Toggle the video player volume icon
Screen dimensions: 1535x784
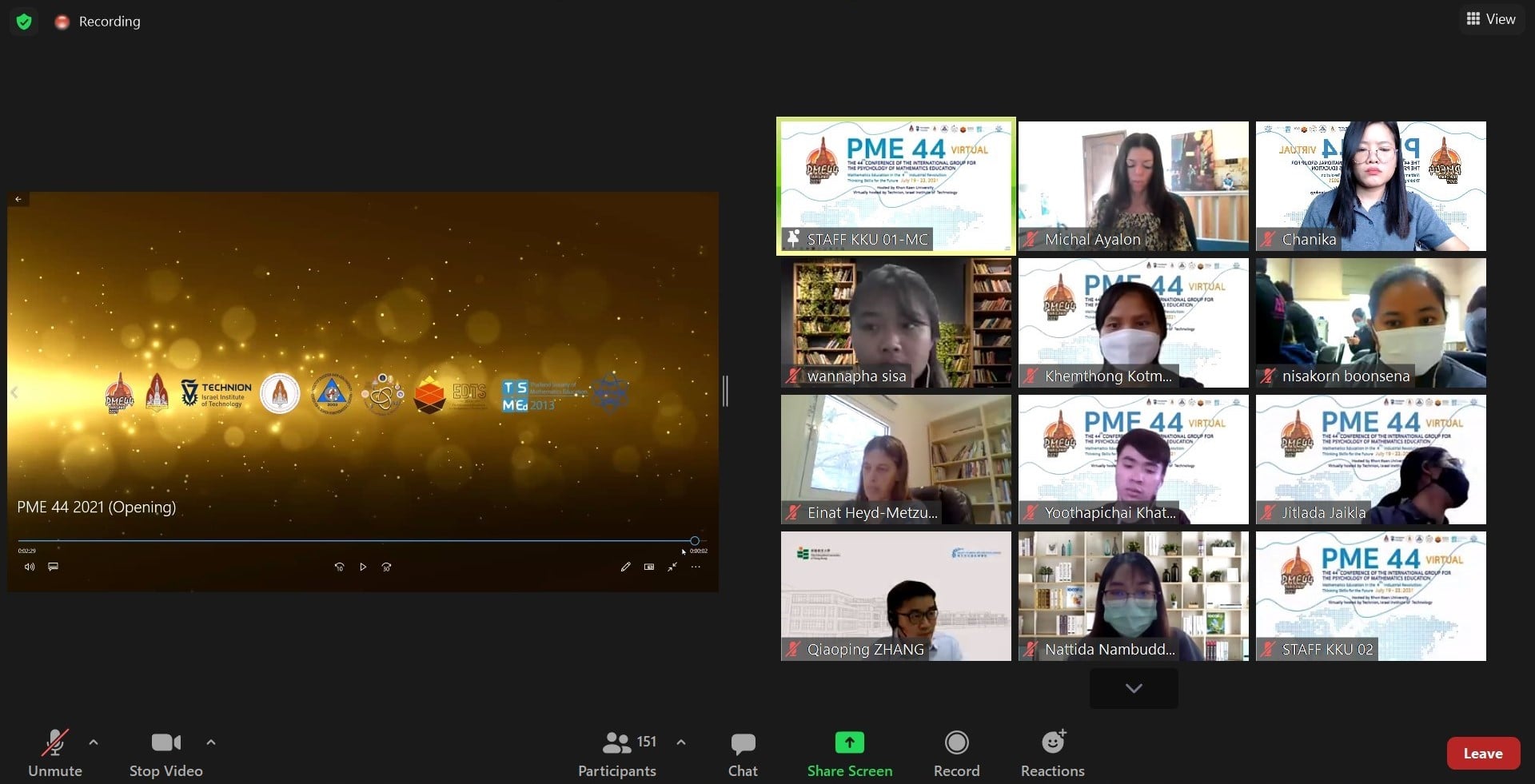30,567
